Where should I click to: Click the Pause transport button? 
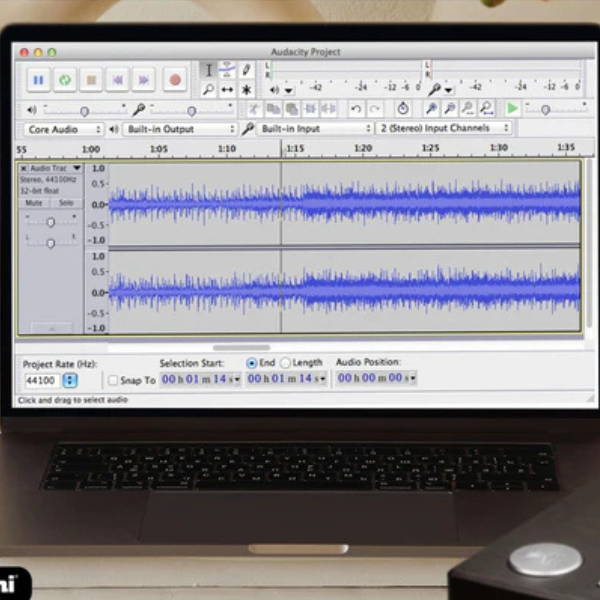(38, 80)
